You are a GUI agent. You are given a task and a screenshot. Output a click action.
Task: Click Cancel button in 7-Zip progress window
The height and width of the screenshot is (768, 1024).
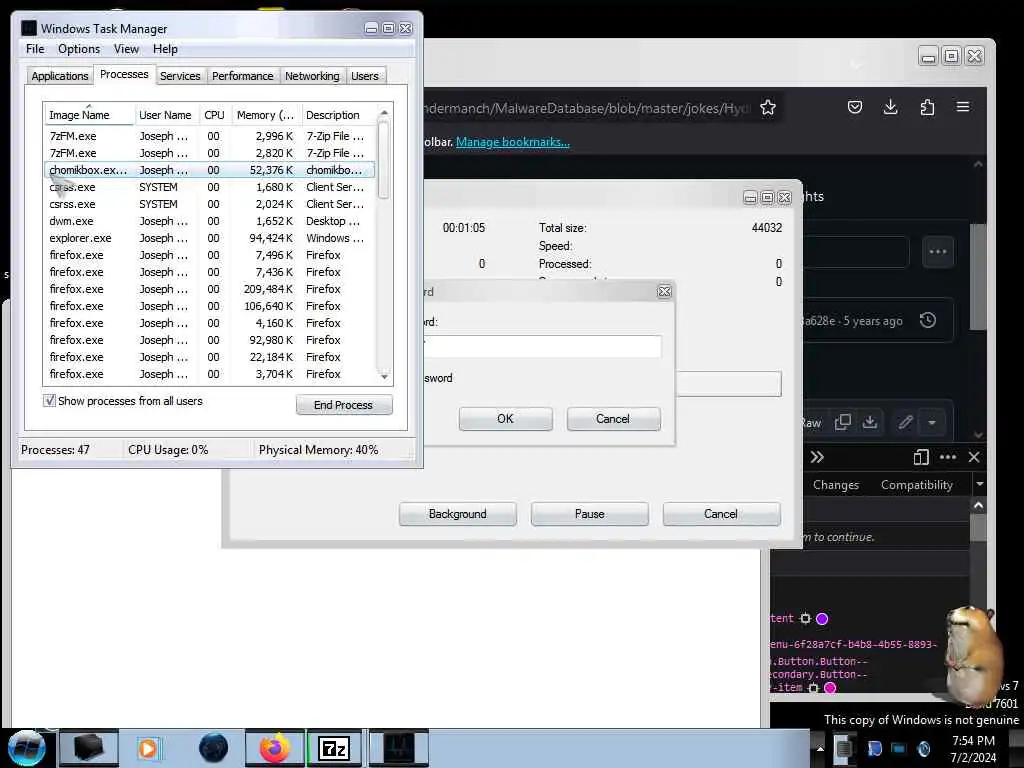(x=721, y=514)
